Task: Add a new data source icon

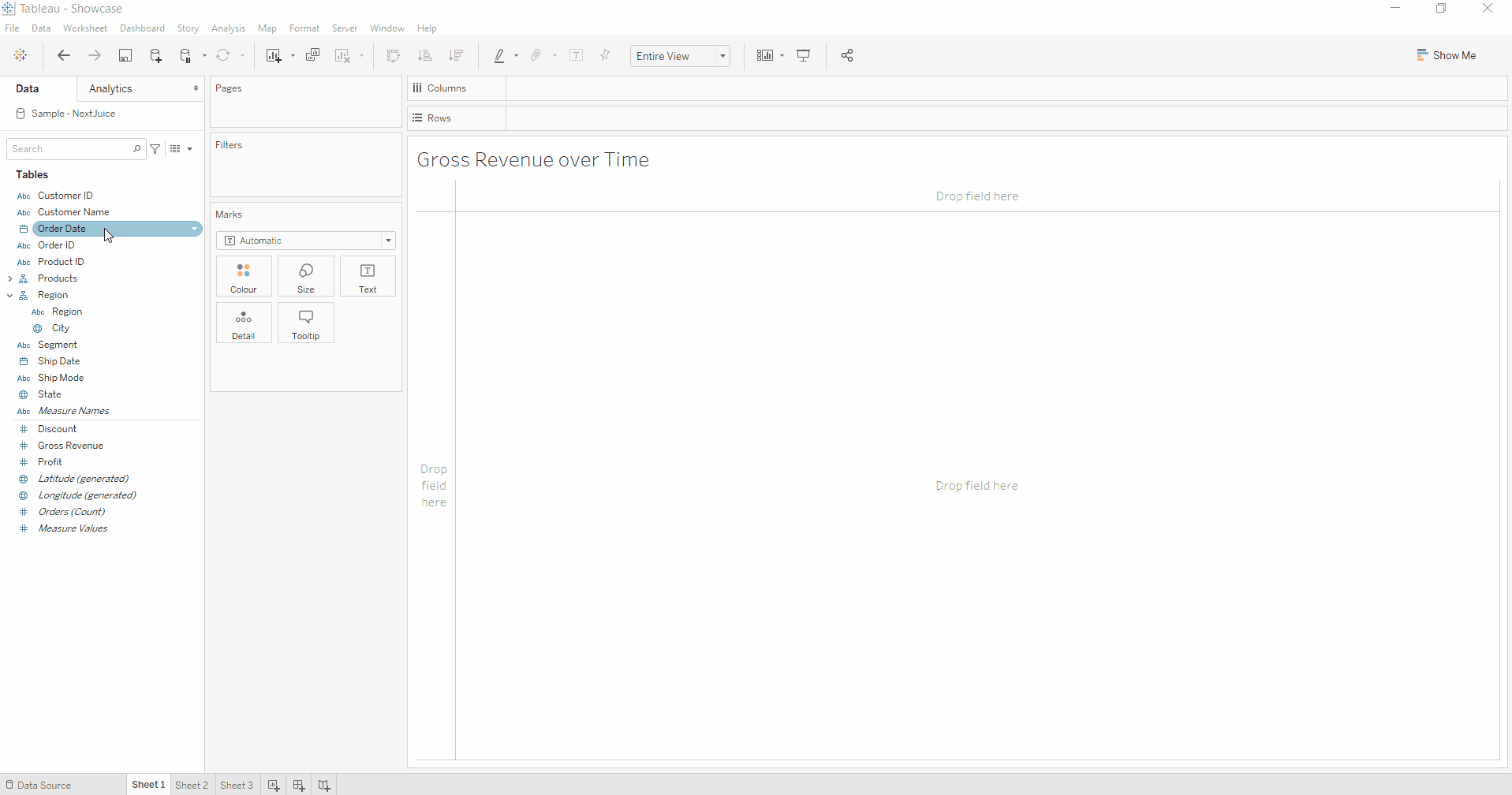Action: (x=155, y=55)
